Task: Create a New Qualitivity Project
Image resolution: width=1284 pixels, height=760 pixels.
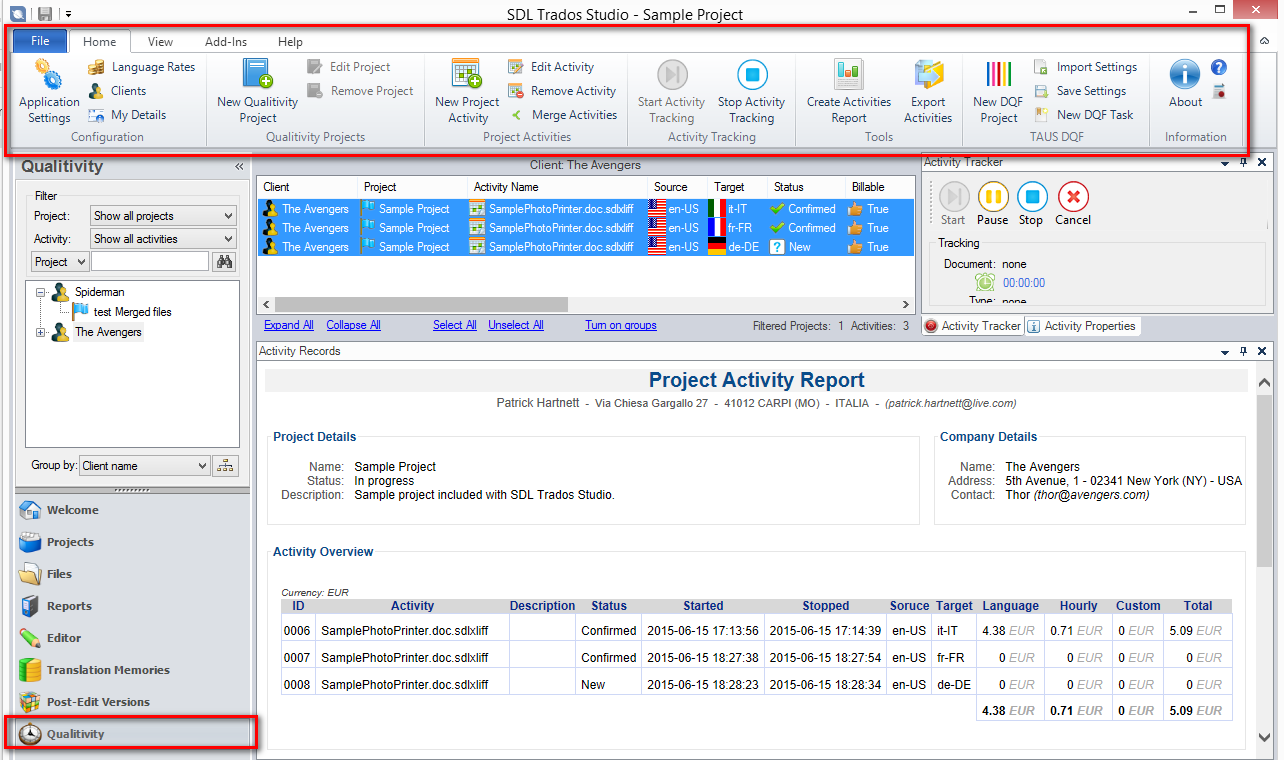Action: (257, 90)
